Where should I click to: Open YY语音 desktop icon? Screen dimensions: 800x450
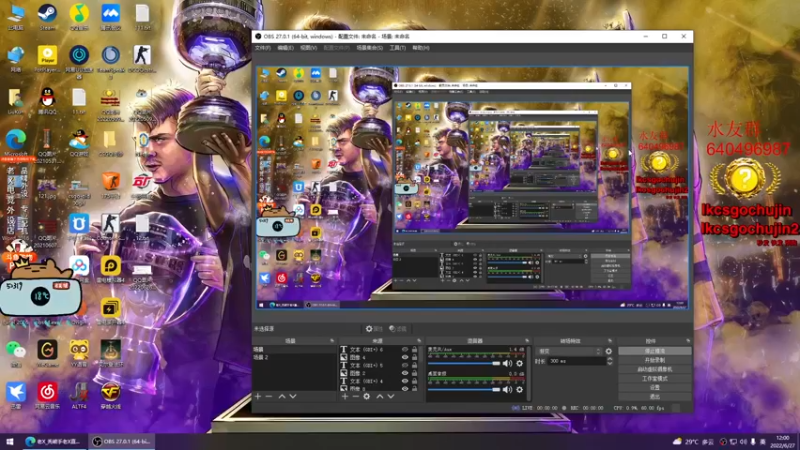tap(79, 354)
